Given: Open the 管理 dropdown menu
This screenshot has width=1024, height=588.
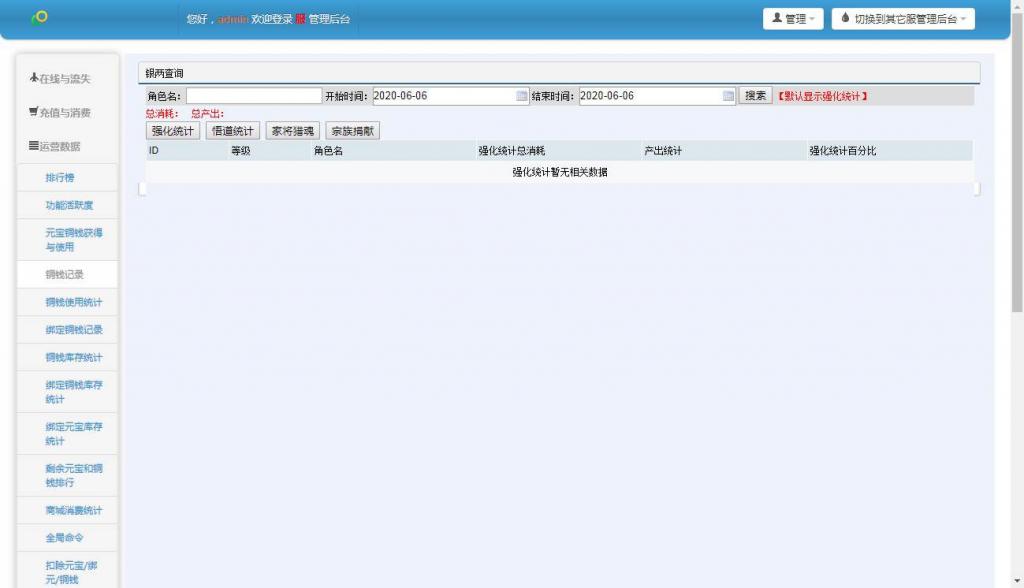Looking at the screenshot, I should click(x=793, y=17).
